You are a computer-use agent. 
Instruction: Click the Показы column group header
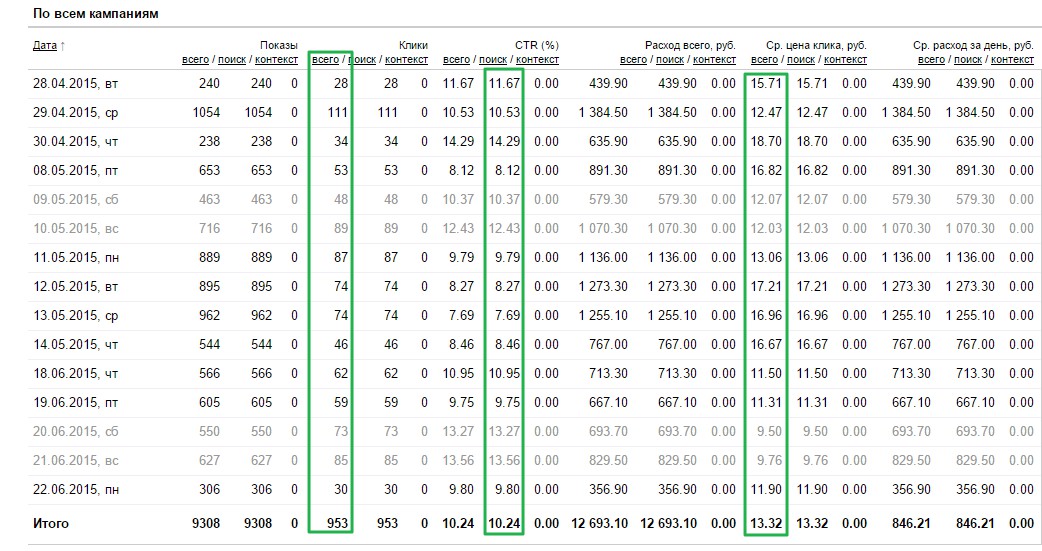[x=278, y=45]
